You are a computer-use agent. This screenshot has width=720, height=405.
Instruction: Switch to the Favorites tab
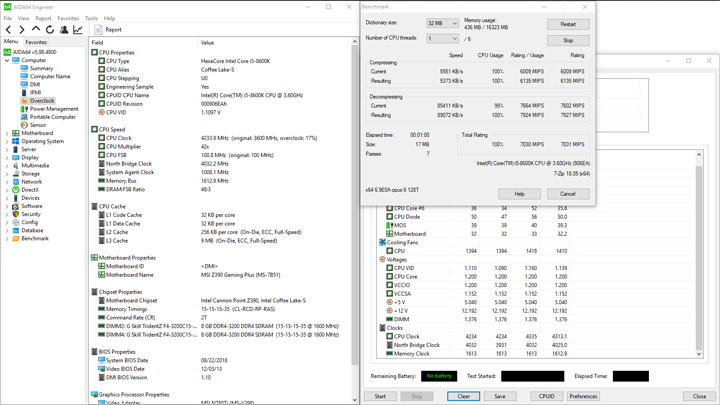click(x=36, y=42)
